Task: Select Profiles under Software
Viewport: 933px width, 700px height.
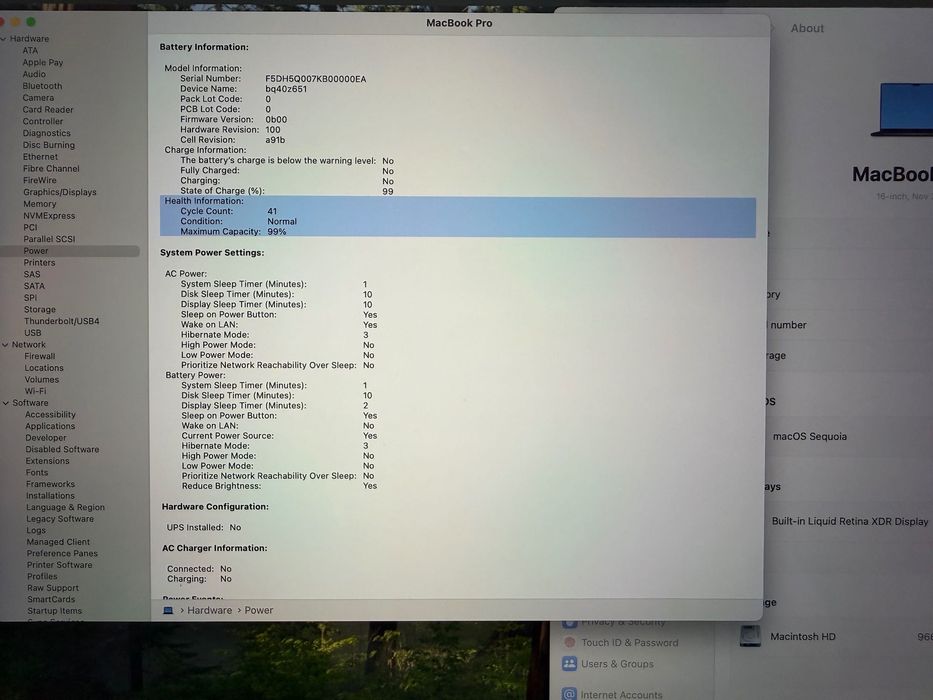Action: (x=42, y=577)
